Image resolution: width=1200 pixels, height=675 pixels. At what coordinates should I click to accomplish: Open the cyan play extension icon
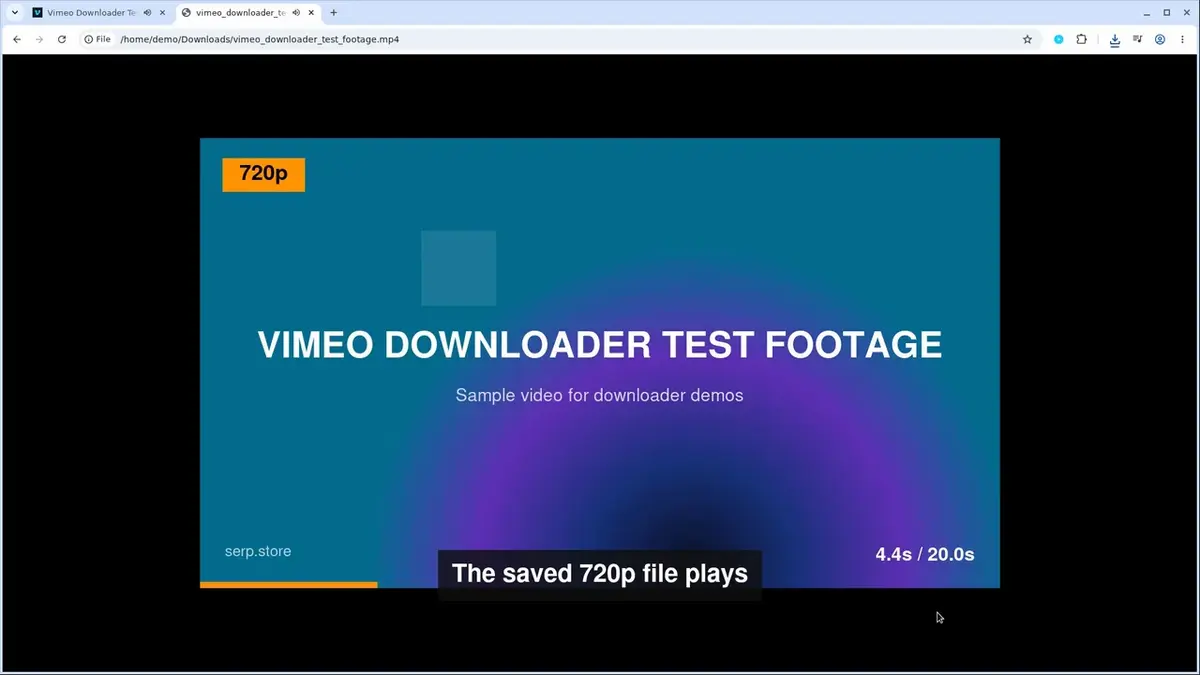pos(1059,39)
